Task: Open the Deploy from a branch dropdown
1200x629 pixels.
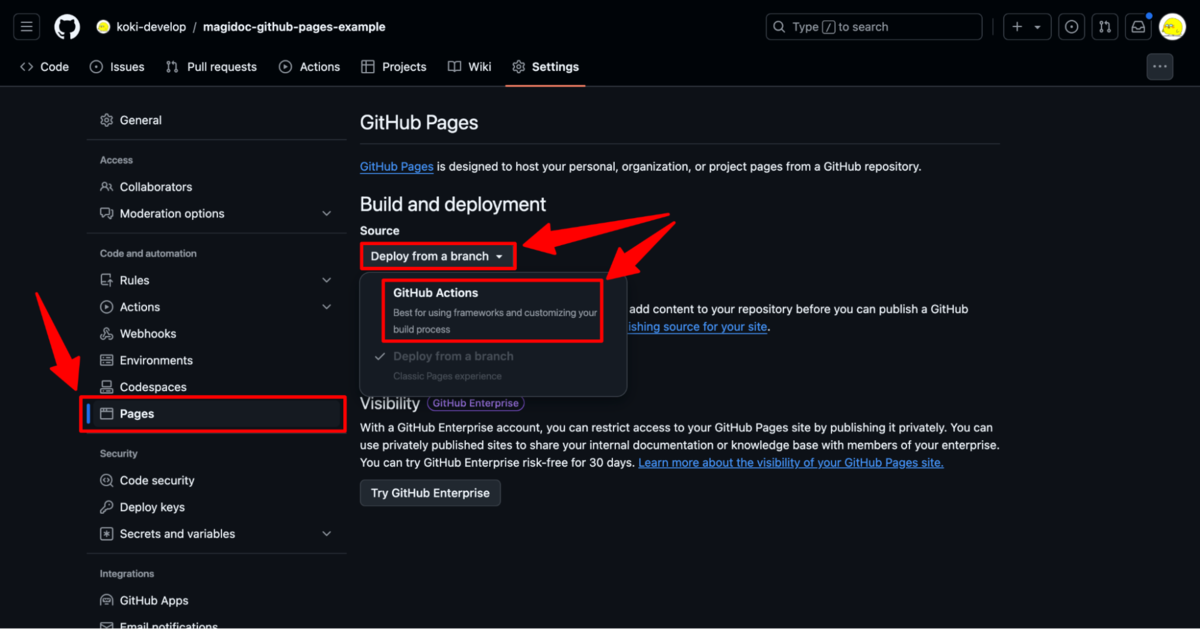Action: (438, 256)
